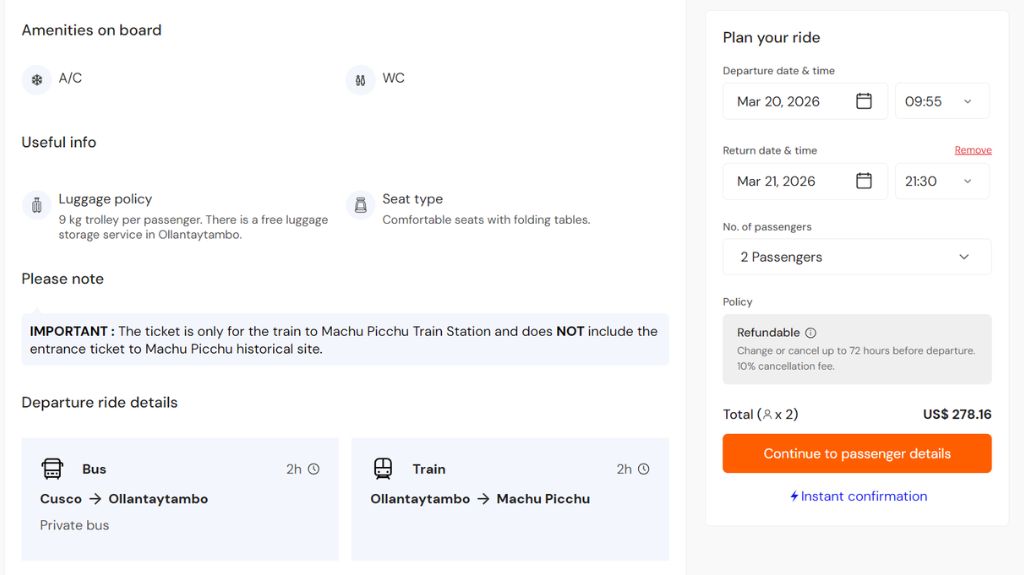Click the A/C snowflake amenity icon

tap(37, 80)
